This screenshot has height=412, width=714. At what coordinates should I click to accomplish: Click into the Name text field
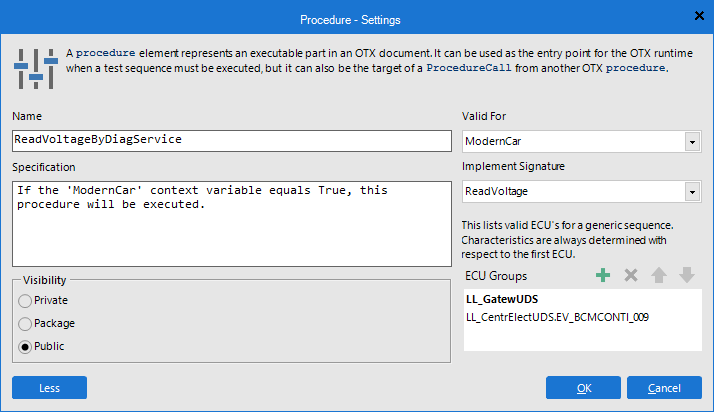[x=232, y=141]
